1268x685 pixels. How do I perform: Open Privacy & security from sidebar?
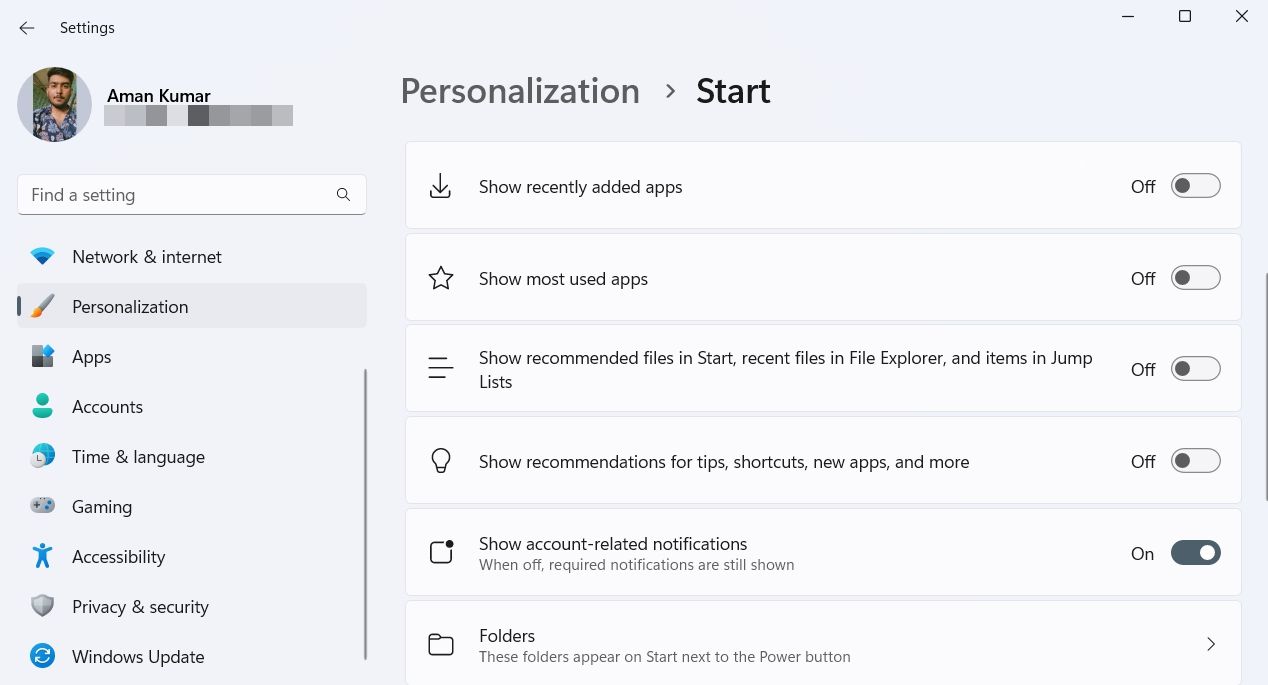(x=42, y=606)
